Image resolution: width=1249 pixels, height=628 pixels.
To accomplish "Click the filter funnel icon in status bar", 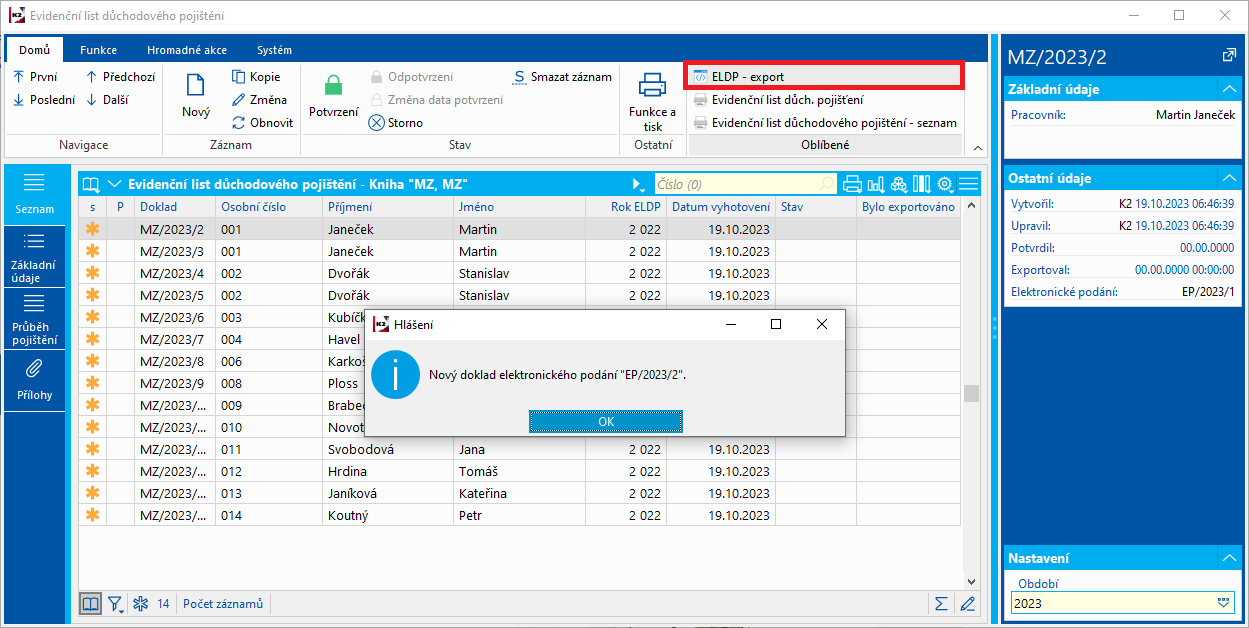I will click(x=116, y=603).
